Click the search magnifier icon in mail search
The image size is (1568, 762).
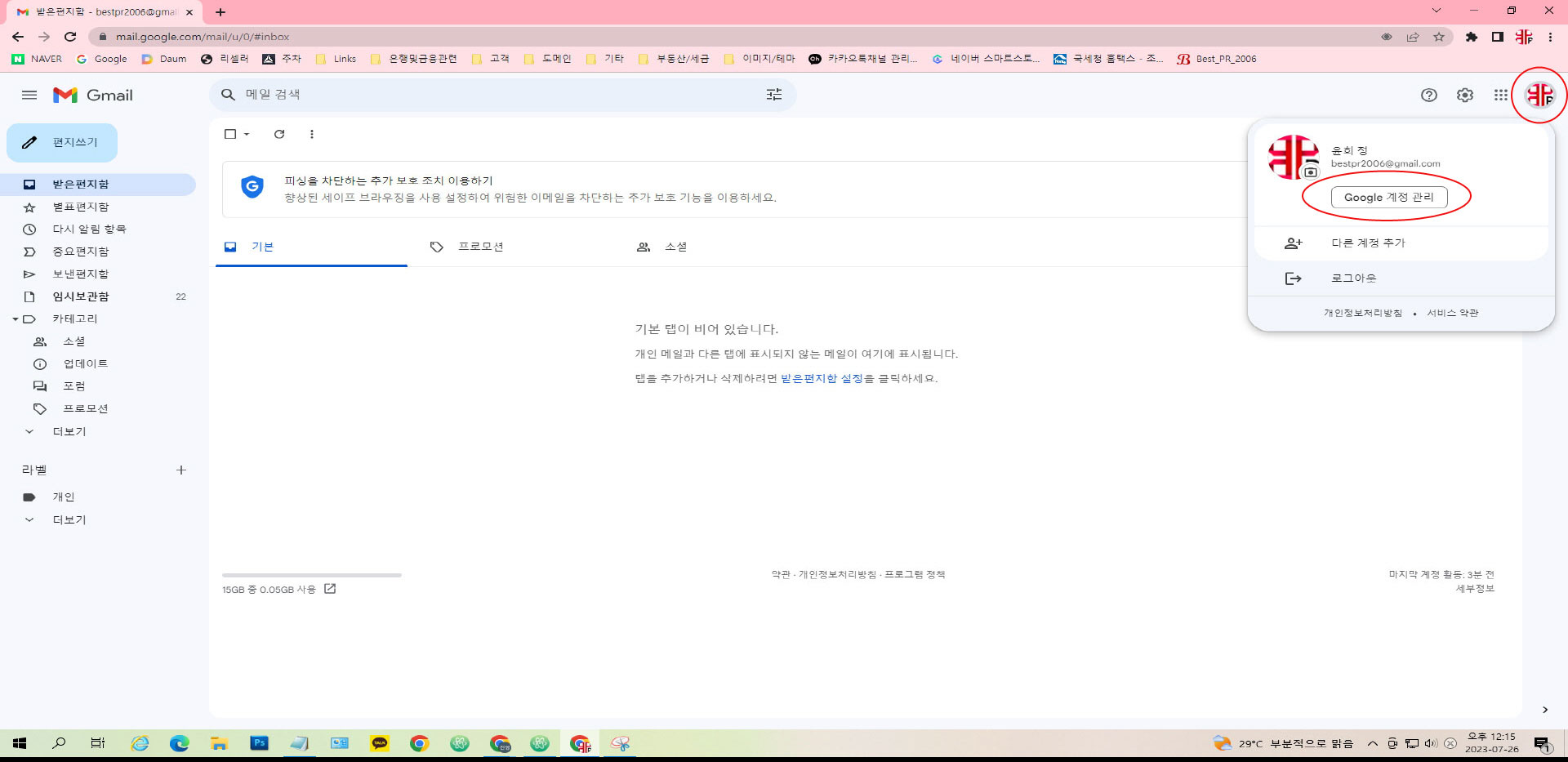[228, 95]
